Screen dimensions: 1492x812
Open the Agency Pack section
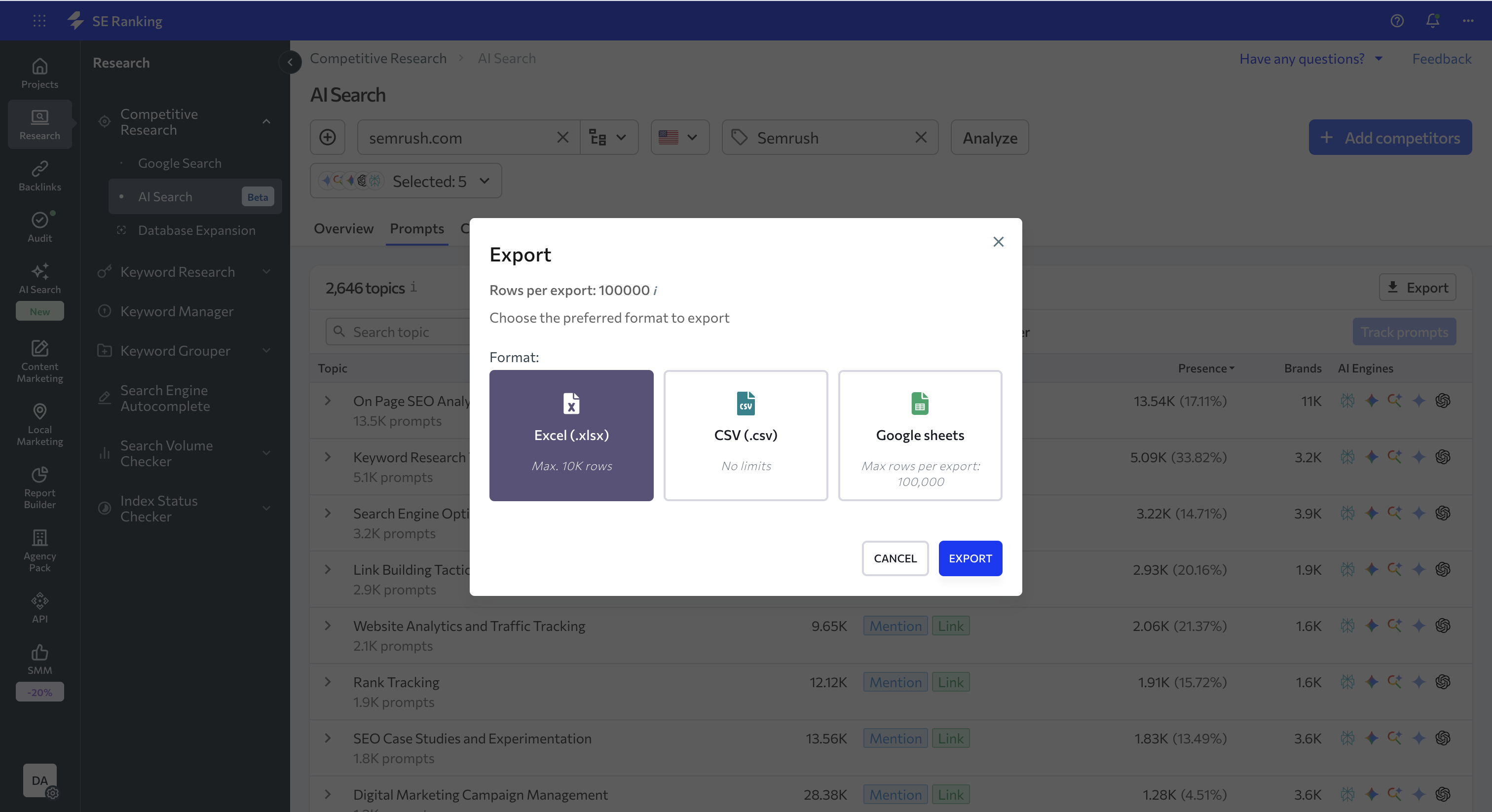click(x=39, y=551)
